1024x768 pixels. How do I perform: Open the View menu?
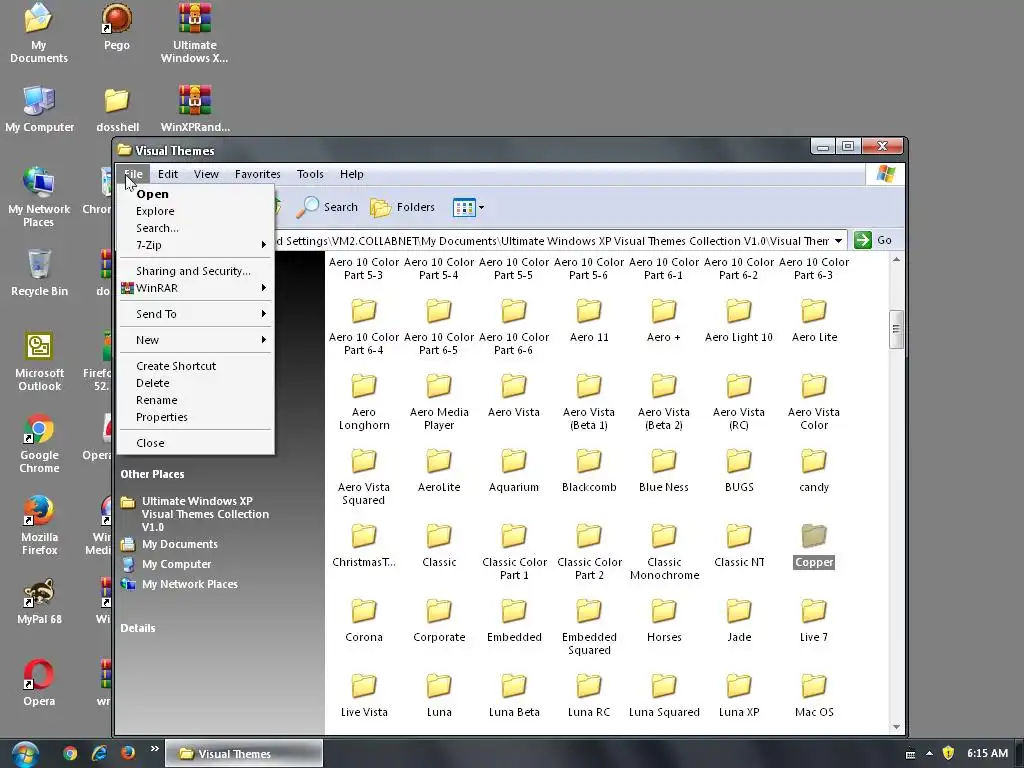pyautogui.click(x=206, y=174)
